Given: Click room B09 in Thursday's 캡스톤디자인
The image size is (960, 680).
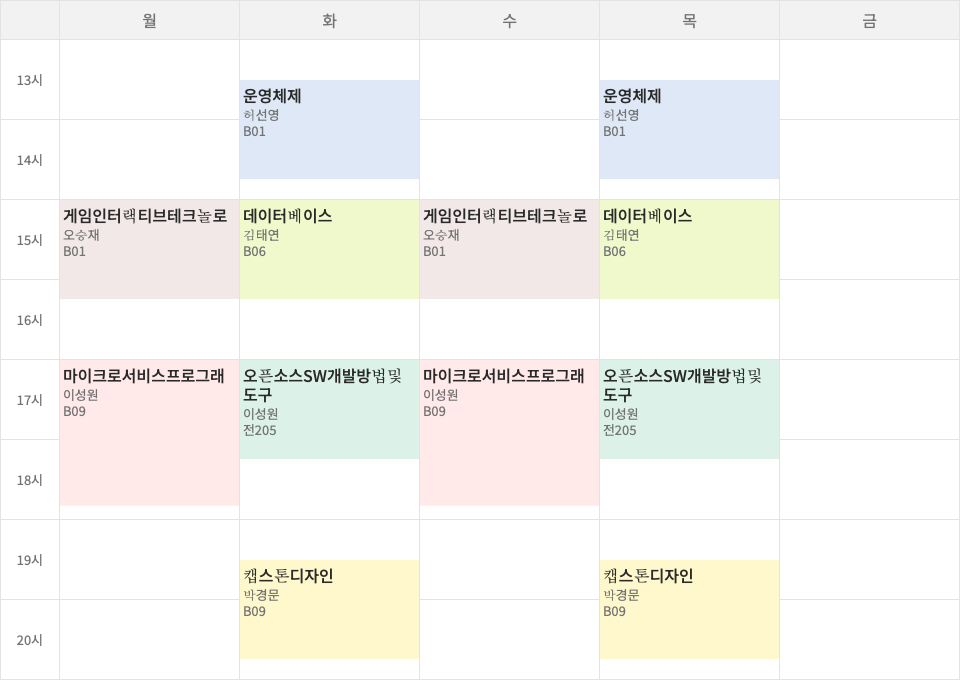Looking at the screenshot, I should [614, 611].
